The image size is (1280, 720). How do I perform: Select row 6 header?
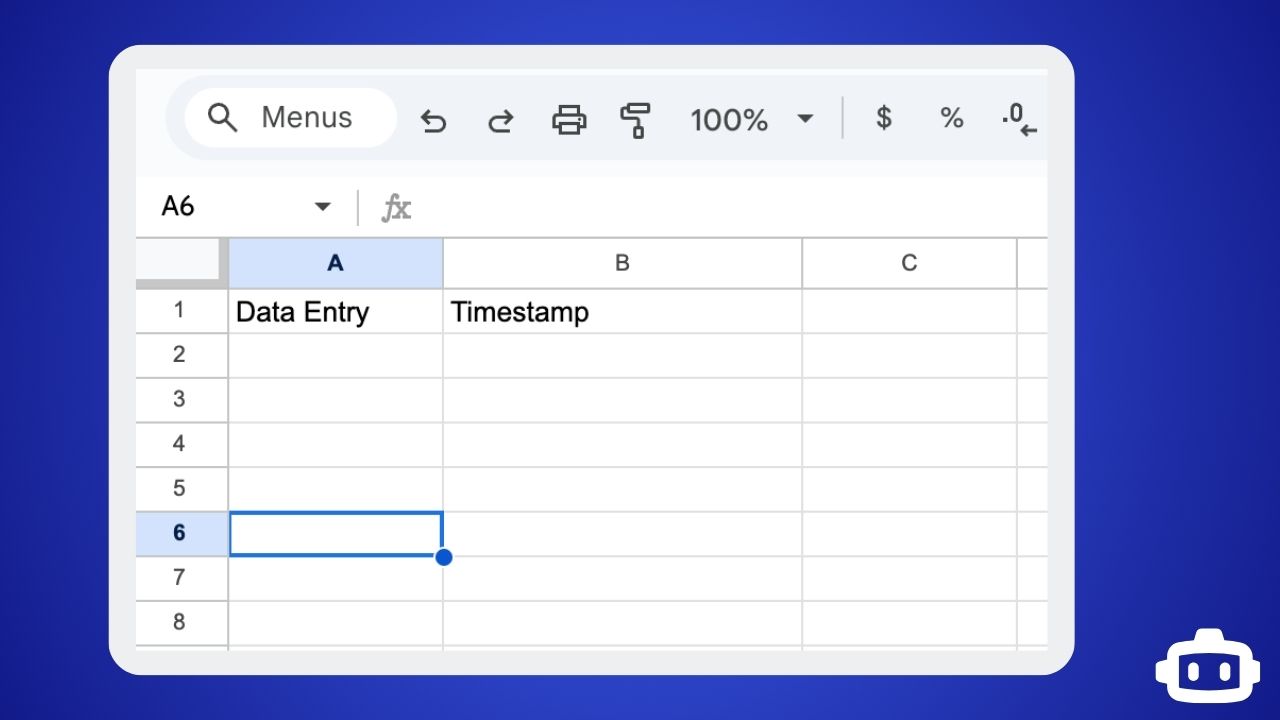coord(180,533)
